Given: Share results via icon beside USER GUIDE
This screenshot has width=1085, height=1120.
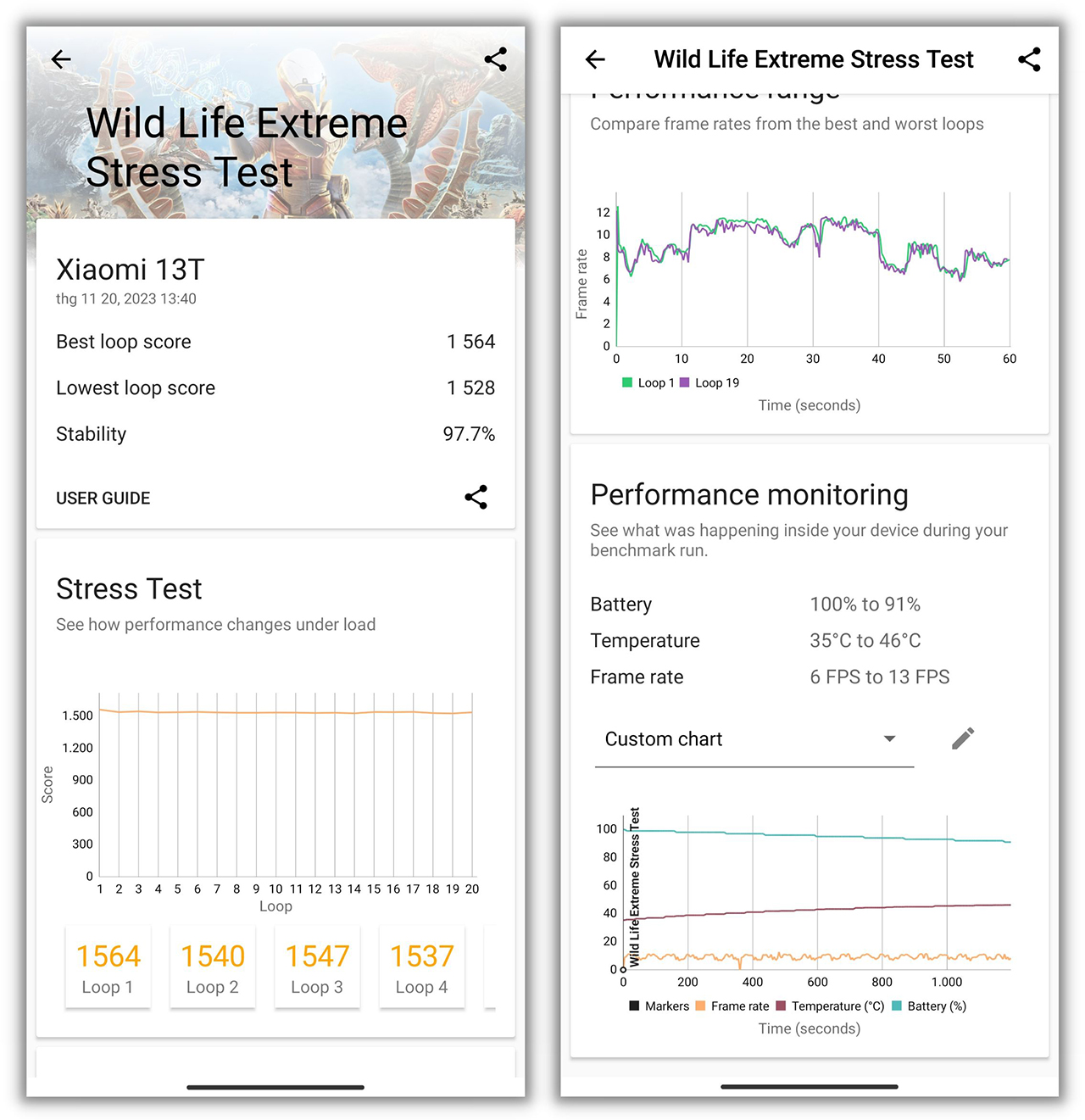Looking at the screenshot, I should coord(476,498).
